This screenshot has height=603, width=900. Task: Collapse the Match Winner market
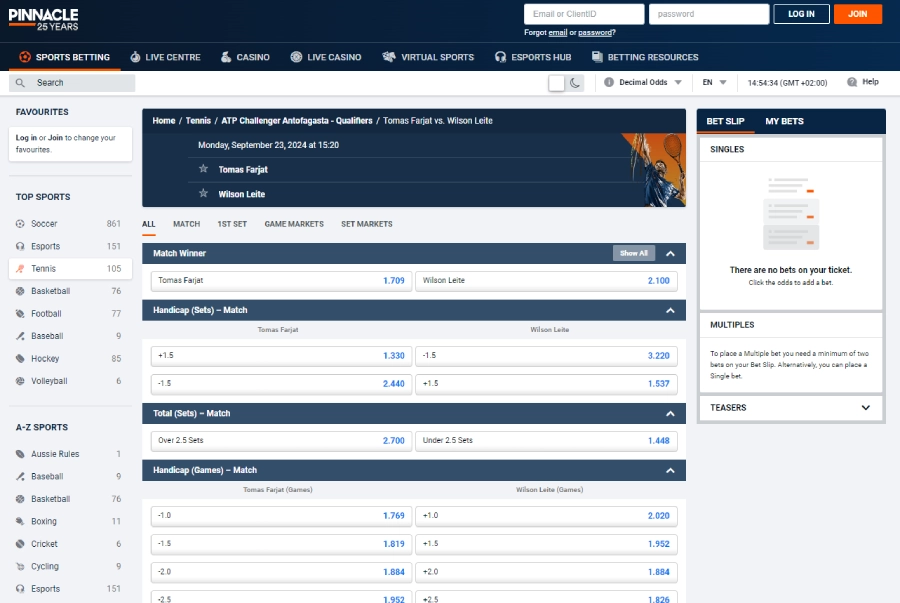tap(669, 253)
